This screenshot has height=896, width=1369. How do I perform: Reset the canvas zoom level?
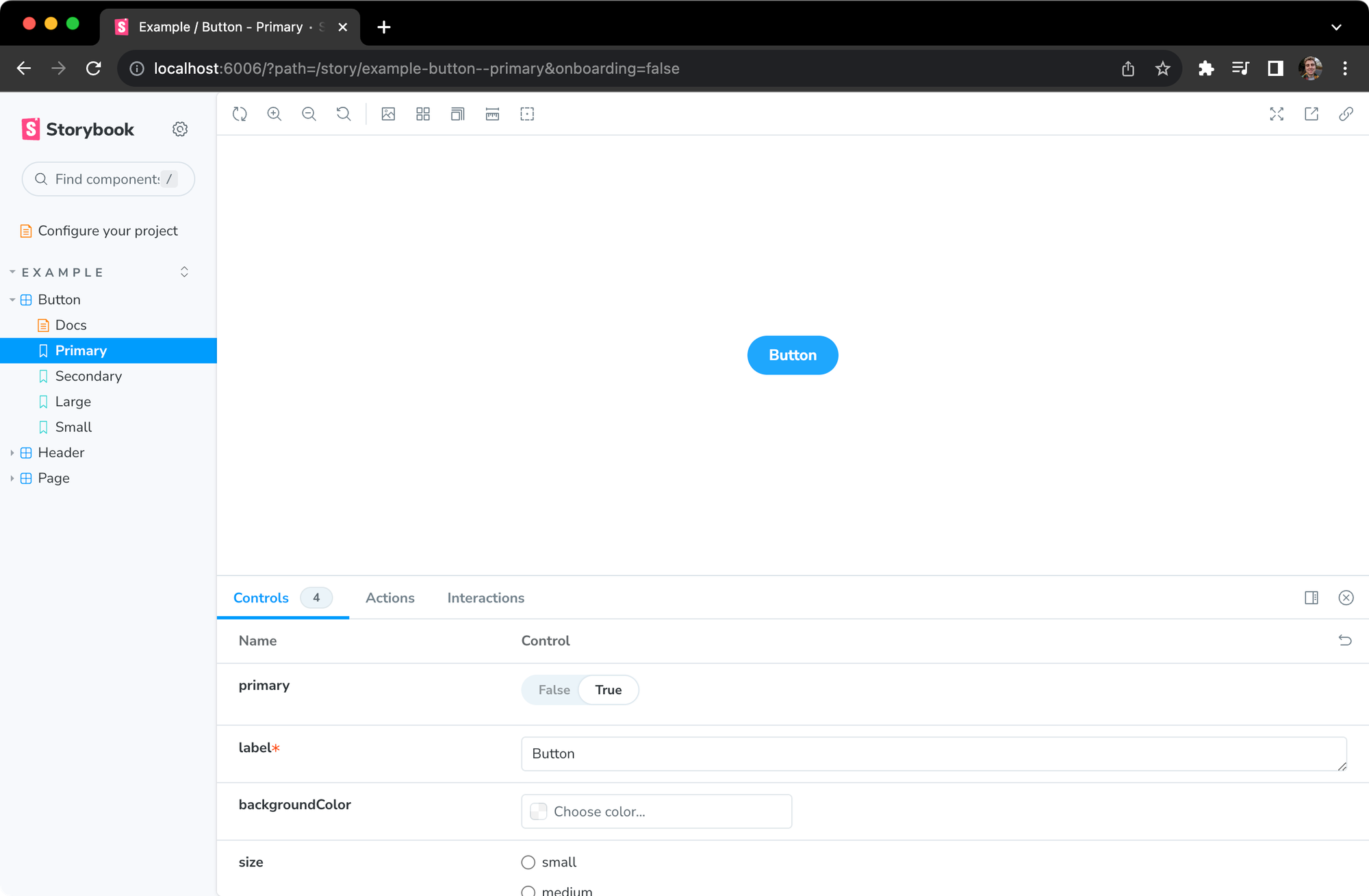click(343, 114)
